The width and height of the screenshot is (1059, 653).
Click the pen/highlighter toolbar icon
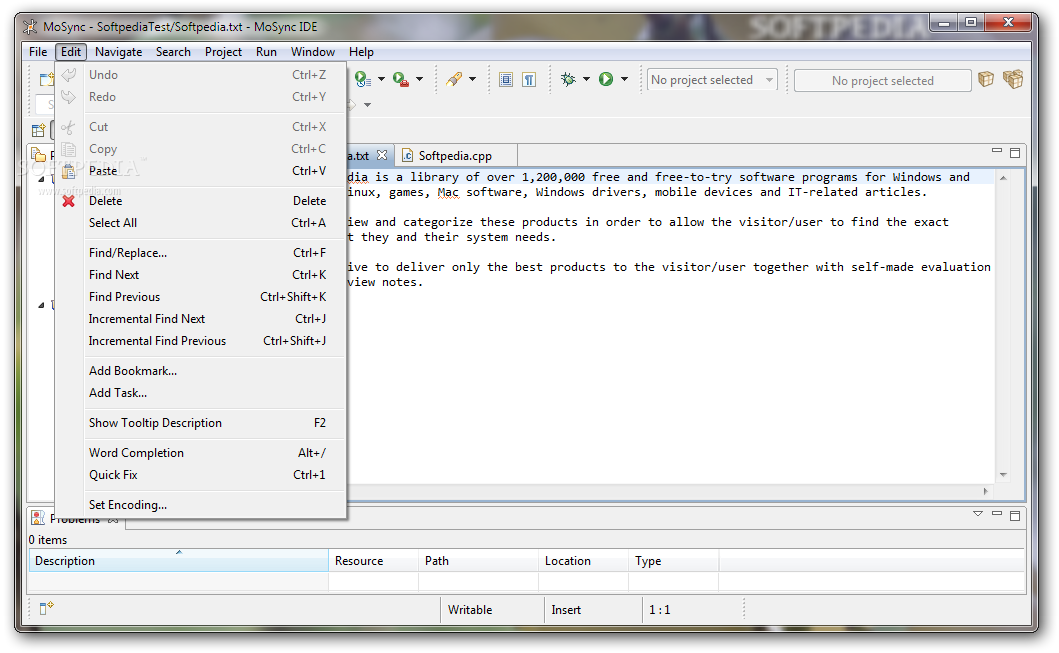pos(454,80)
